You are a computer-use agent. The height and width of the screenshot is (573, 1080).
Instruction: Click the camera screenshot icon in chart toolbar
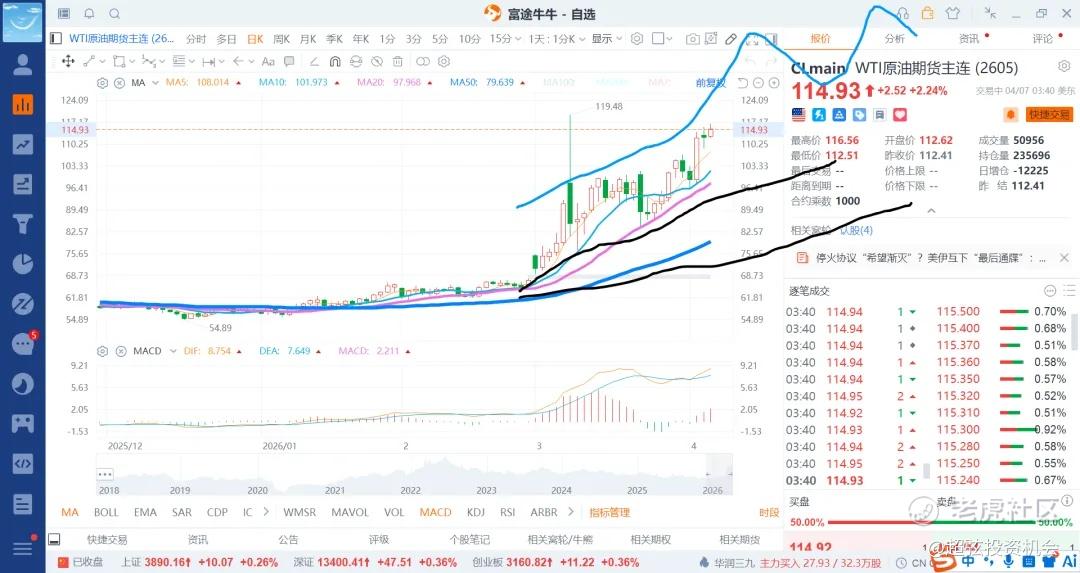(692, 39)
